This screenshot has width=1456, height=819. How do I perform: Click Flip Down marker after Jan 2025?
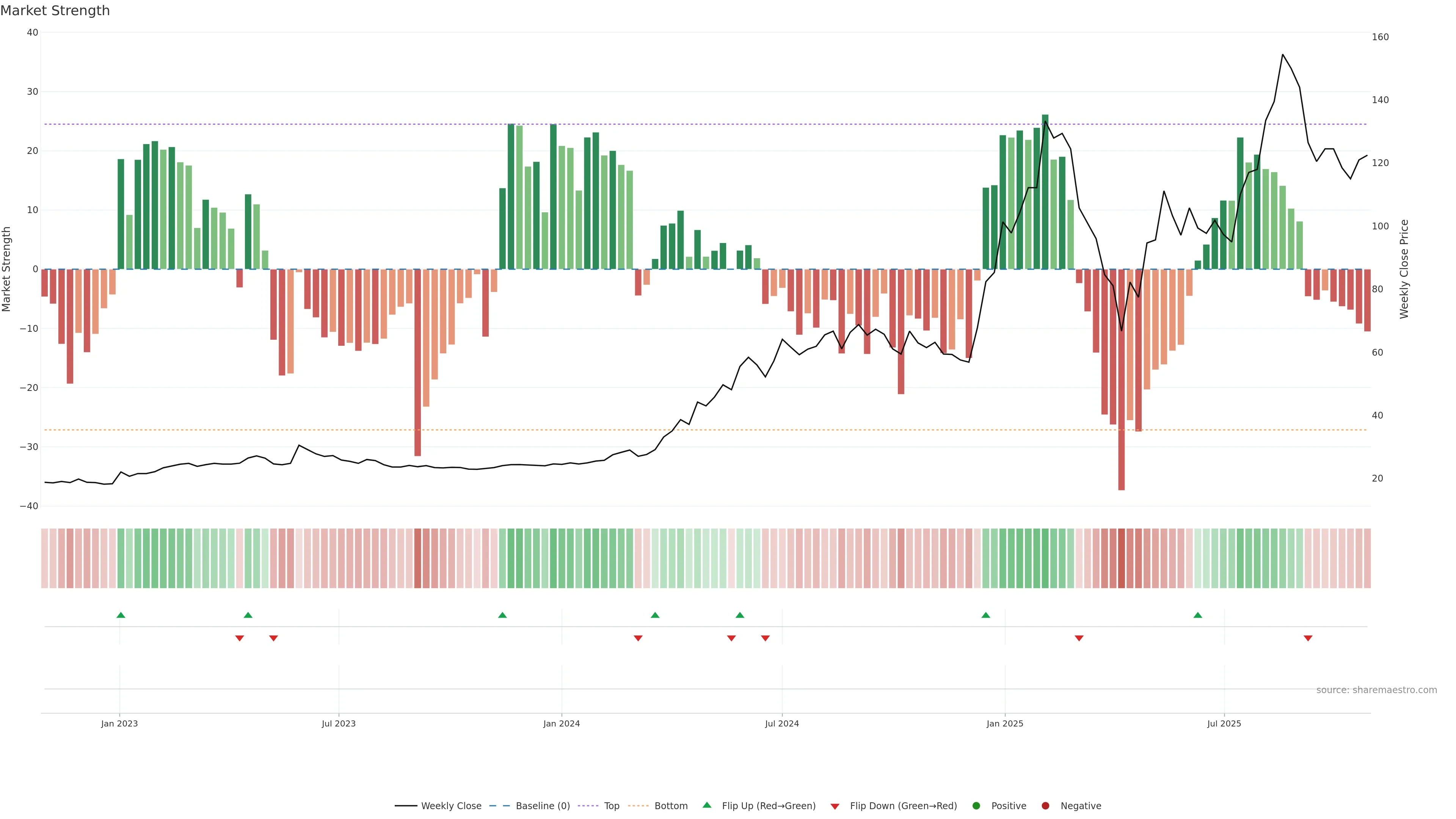coord(1079,638)
